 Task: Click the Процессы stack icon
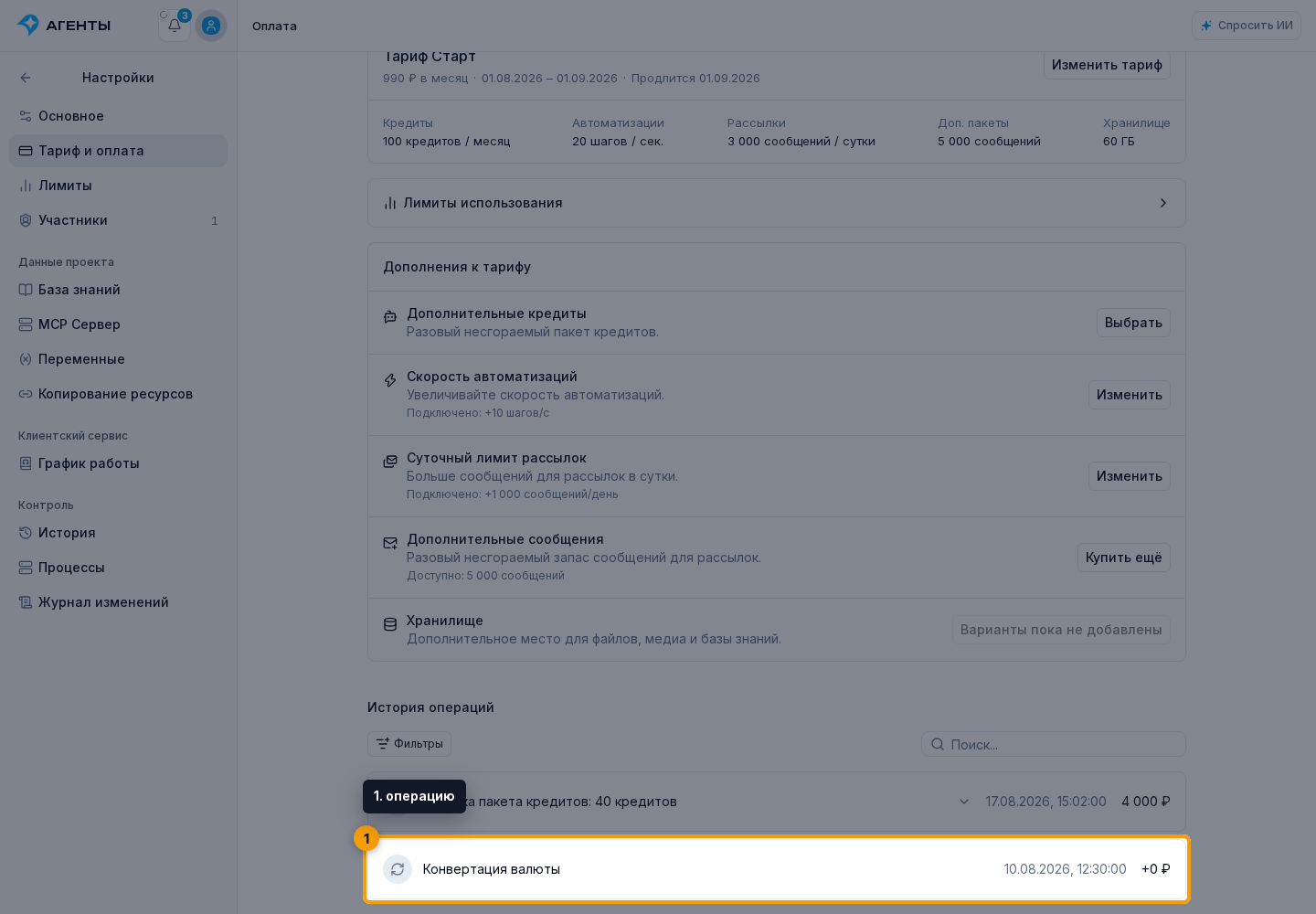click(26, 568)
